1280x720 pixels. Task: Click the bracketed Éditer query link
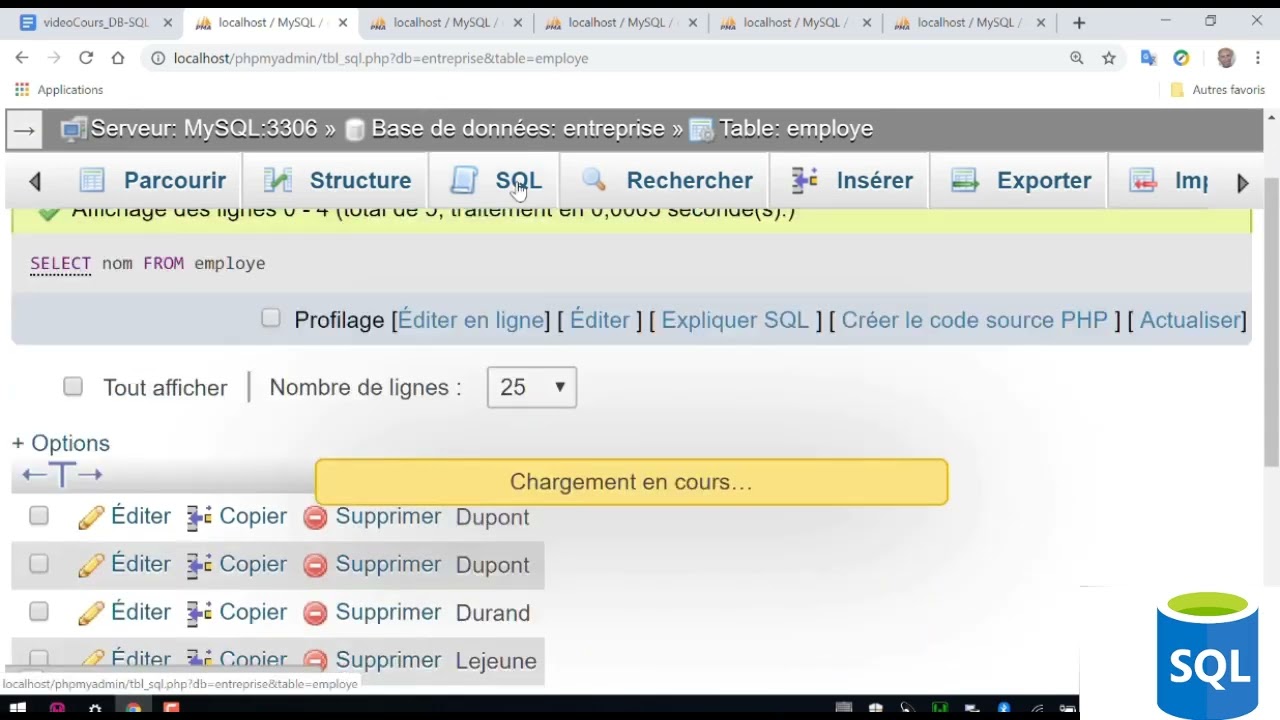[x=600, y=320]
